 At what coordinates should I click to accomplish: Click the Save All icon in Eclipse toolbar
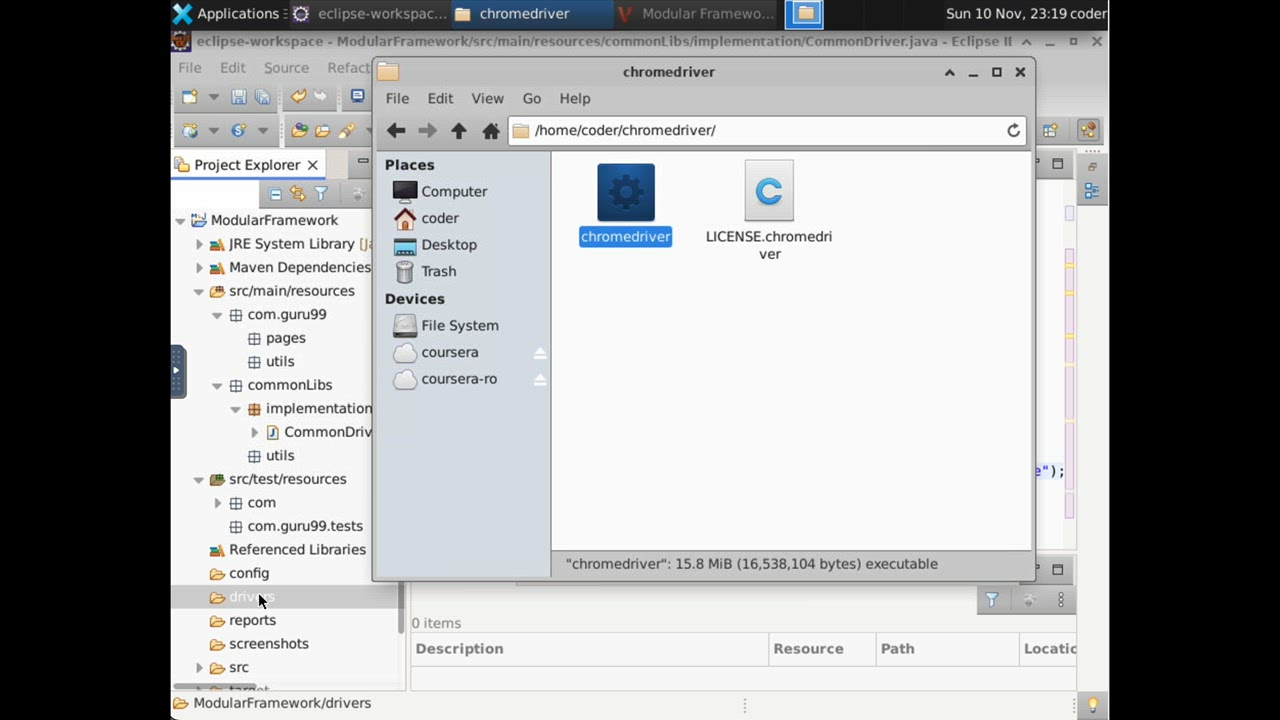point(262,97)
